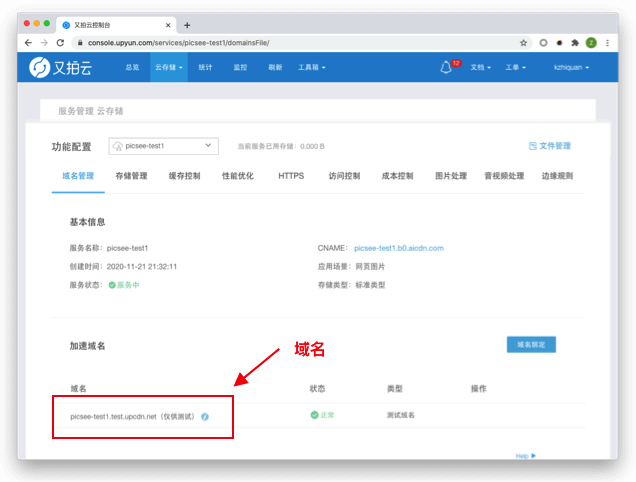636x482 pixels.
Task: Click the browser forward arrow
Action: 44,43
